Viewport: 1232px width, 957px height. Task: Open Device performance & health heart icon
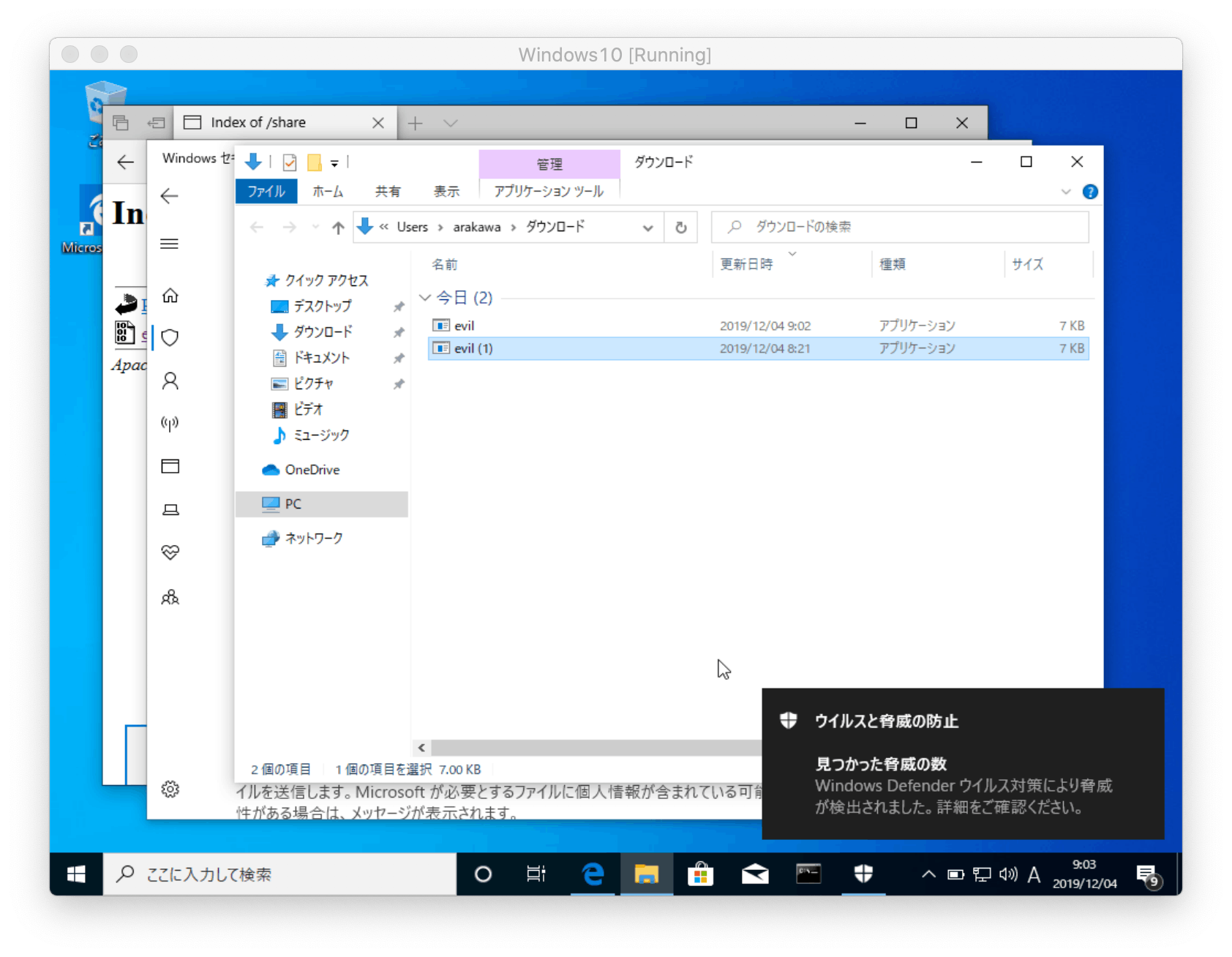[170, 552]
